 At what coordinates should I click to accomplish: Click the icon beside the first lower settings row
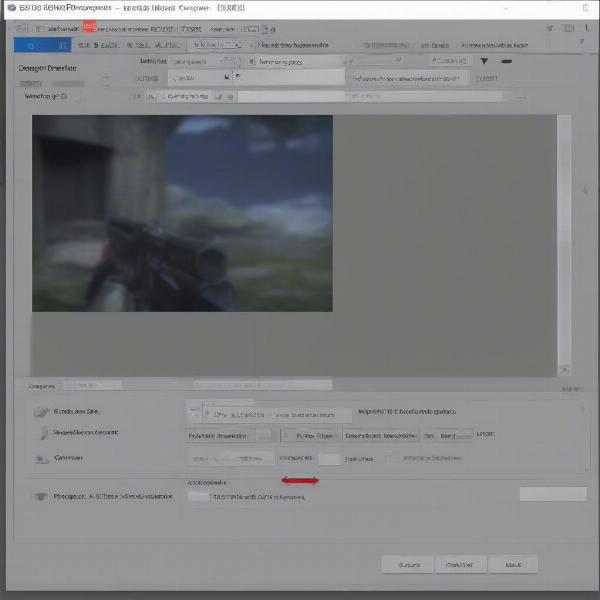tap(41, 412)
